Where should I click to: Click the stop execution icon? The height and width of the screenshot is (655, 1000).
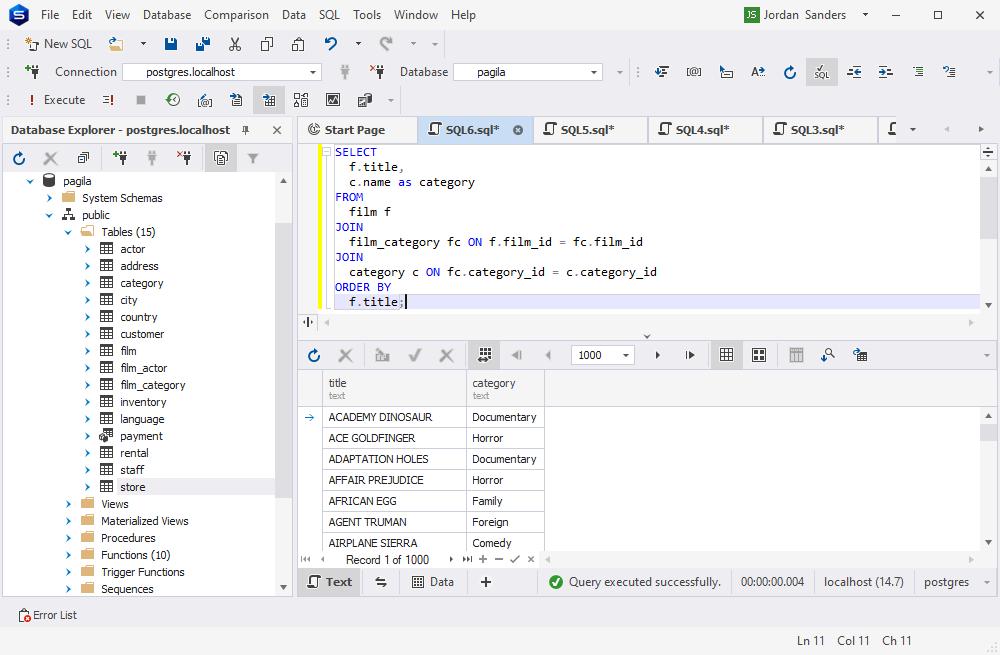coord(141,99)
